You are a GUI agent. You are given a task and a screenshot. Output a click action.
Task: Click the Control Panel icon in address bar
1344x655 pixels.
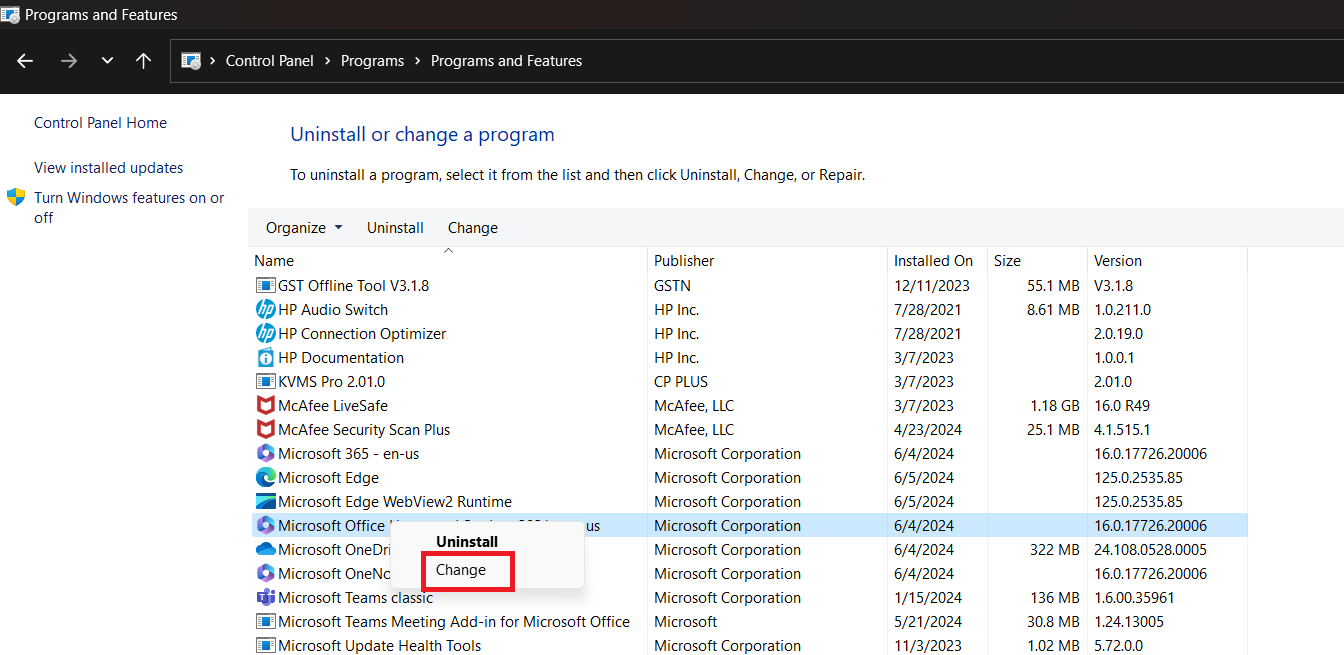(x=191, y=61)
